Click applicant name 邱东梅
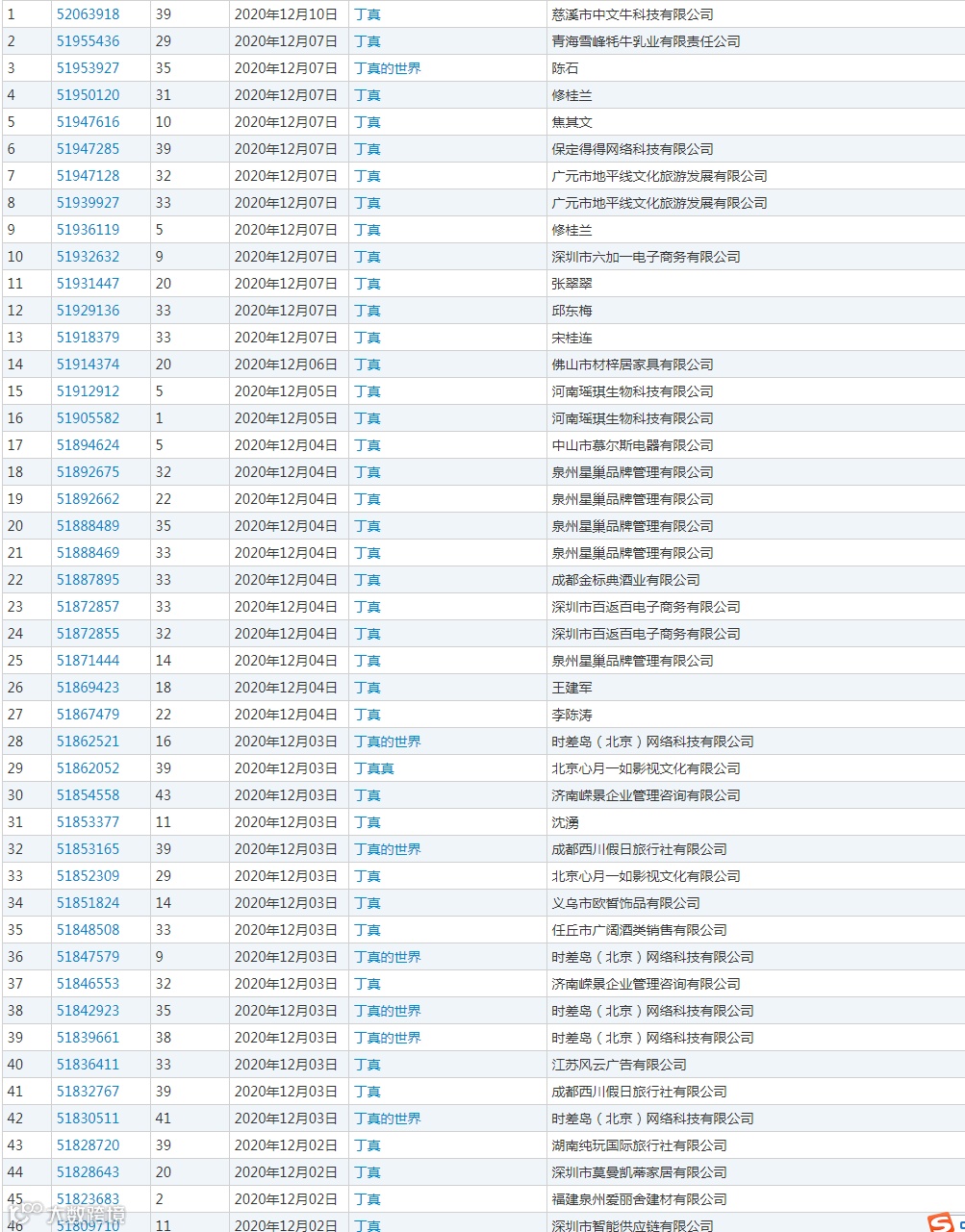Screen dimensions: 965x1232 (572, 311)
